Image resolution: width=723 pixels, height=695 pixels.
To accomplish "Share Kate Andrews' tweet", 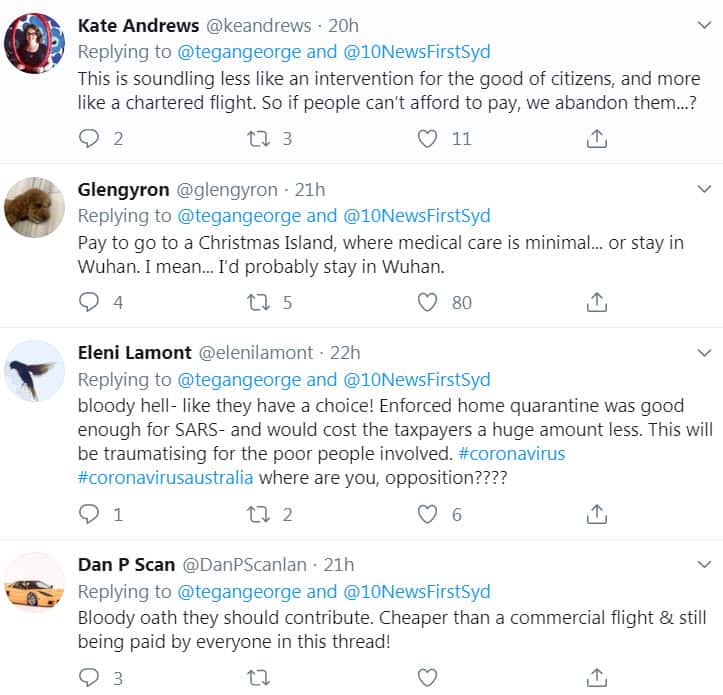I will tap(597, 139).
